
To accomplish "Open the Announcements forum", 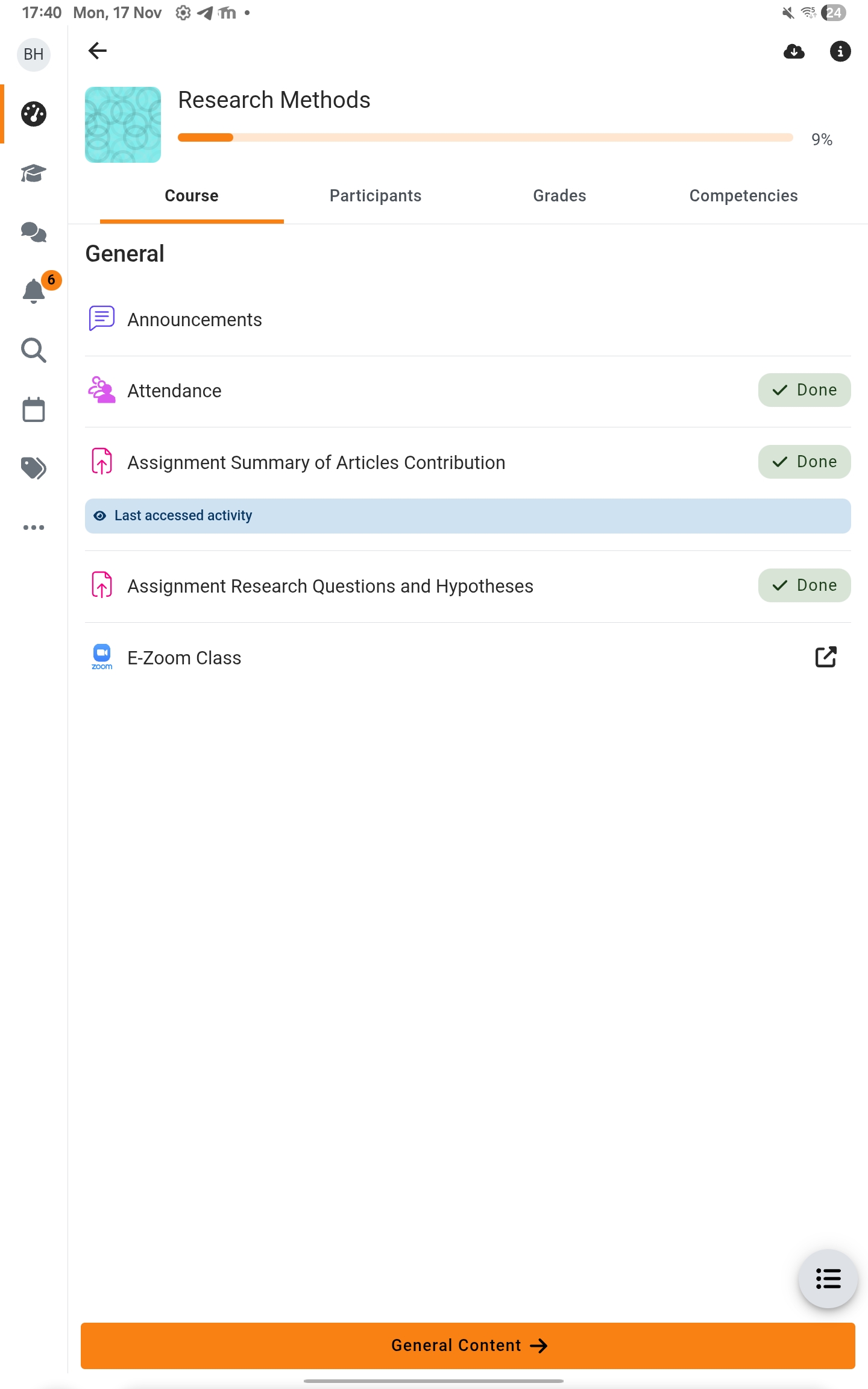I will coord(195,320).
